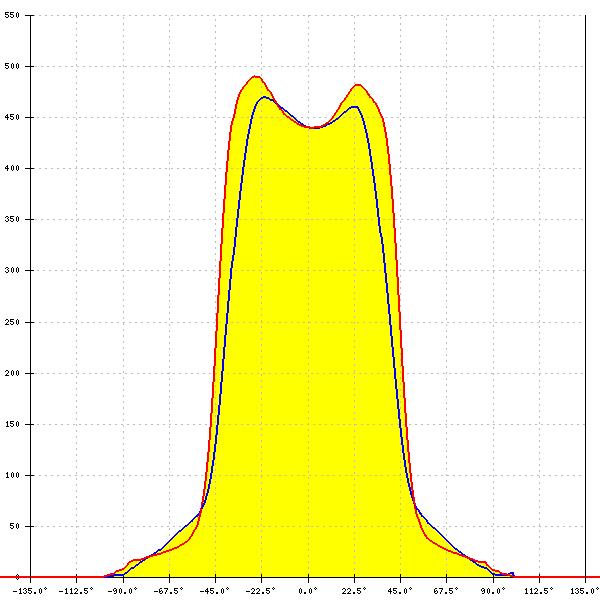Click the red curve's left peak near -22.5°

click(x=256, y=77)
